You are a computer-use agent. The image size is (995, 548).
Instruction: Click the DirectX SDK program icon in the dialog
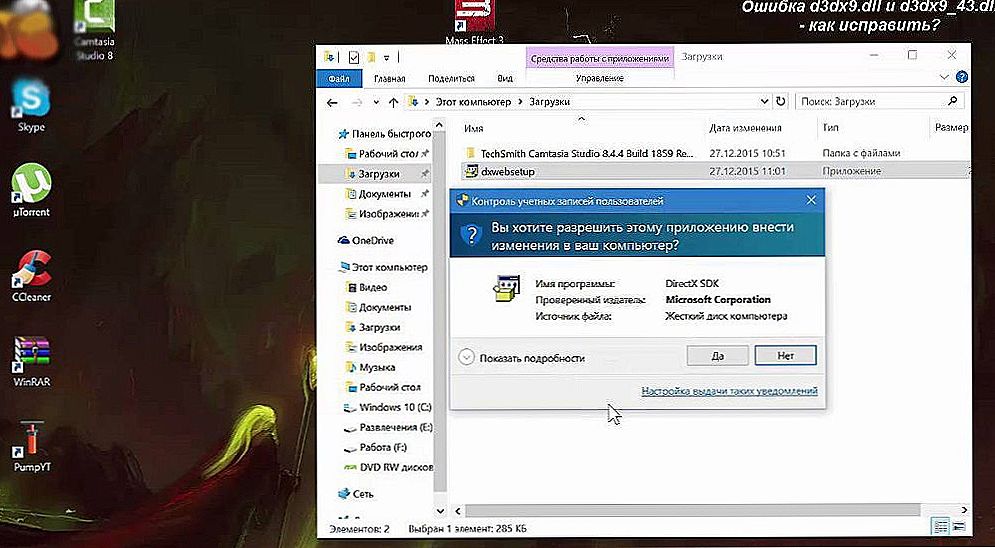point(506,289)
